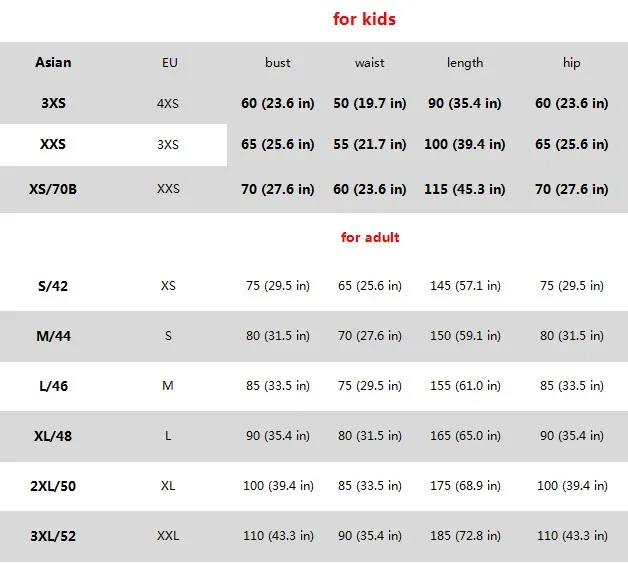Click the 'waist' column header
Viewport: 628px width, 563px height.
pyautogui.click(x=370, y=63)
